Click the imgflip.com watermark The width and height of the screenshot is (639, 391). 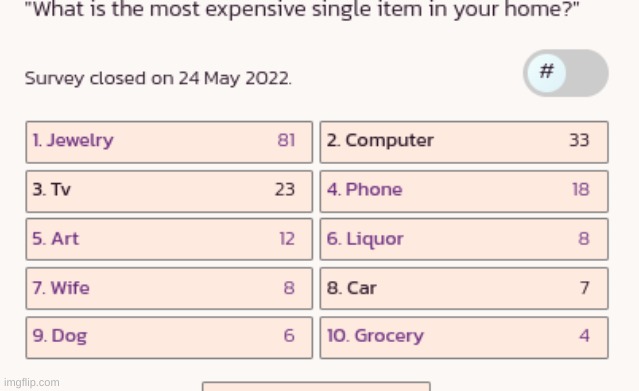point(32,382)
